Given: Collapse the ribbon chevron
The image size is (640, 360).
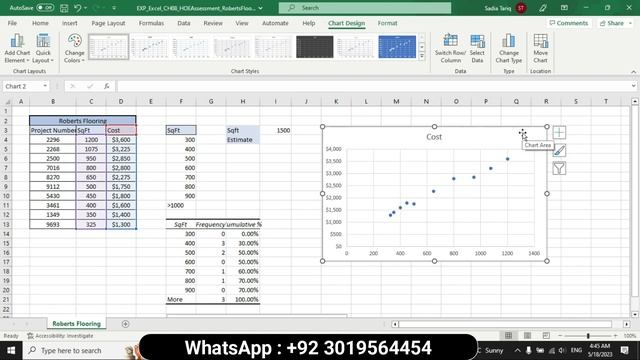Looking at the screenshot, I should (x=633, y=71).
